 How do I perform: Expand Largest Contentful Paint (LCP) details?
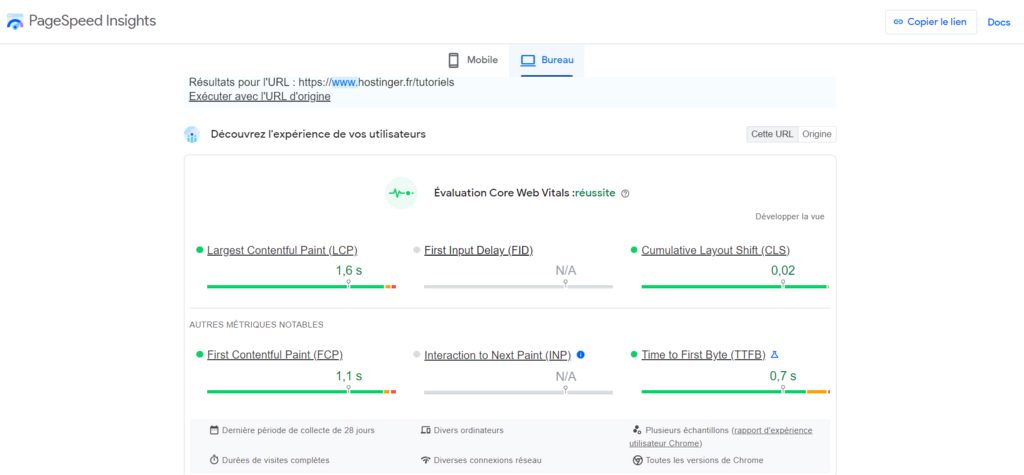pyautogui.click(x=282, y=250)
